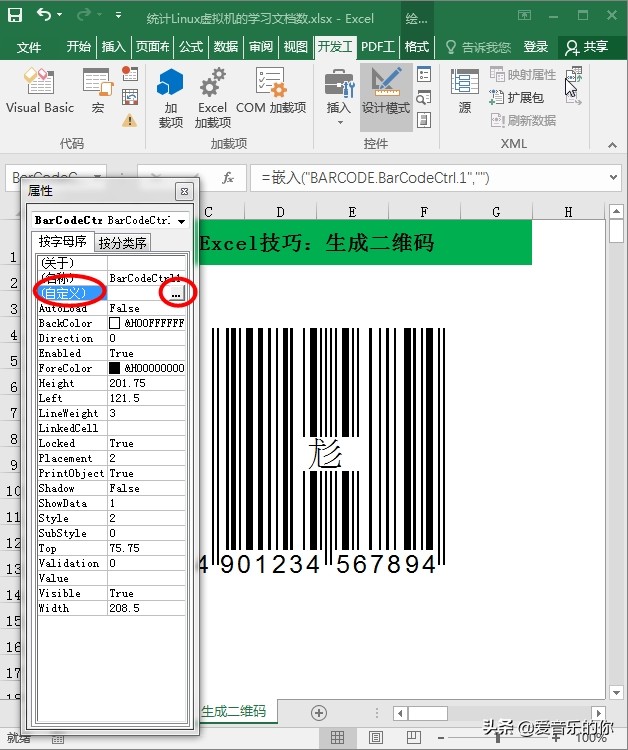The image size is (628, 750).
Task: Close the 属性 properties window
Action: pos(184,191)
